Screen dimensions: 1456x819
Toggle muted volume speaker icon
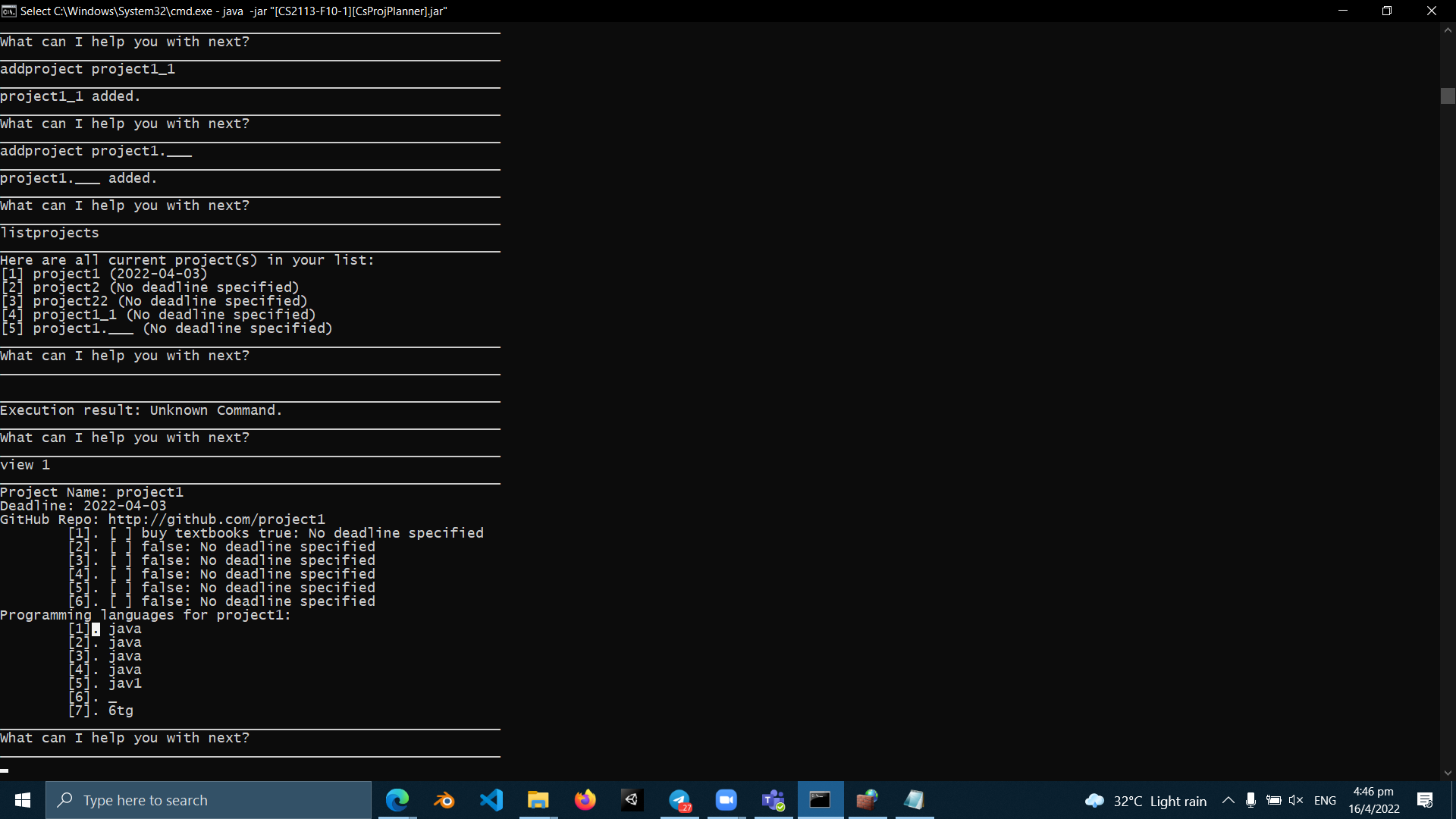1296,801
